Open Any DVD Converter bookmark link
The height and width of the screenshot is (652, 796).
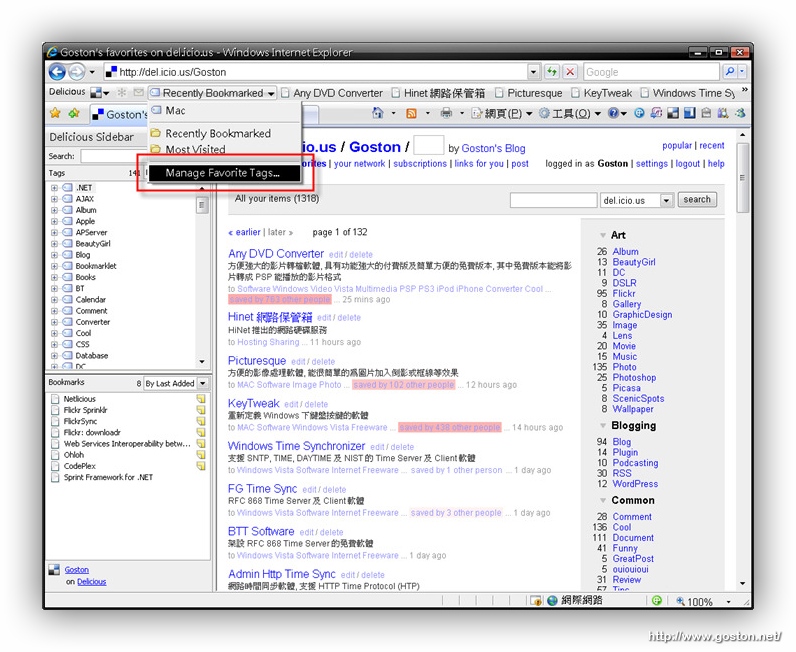click(276, 253)
